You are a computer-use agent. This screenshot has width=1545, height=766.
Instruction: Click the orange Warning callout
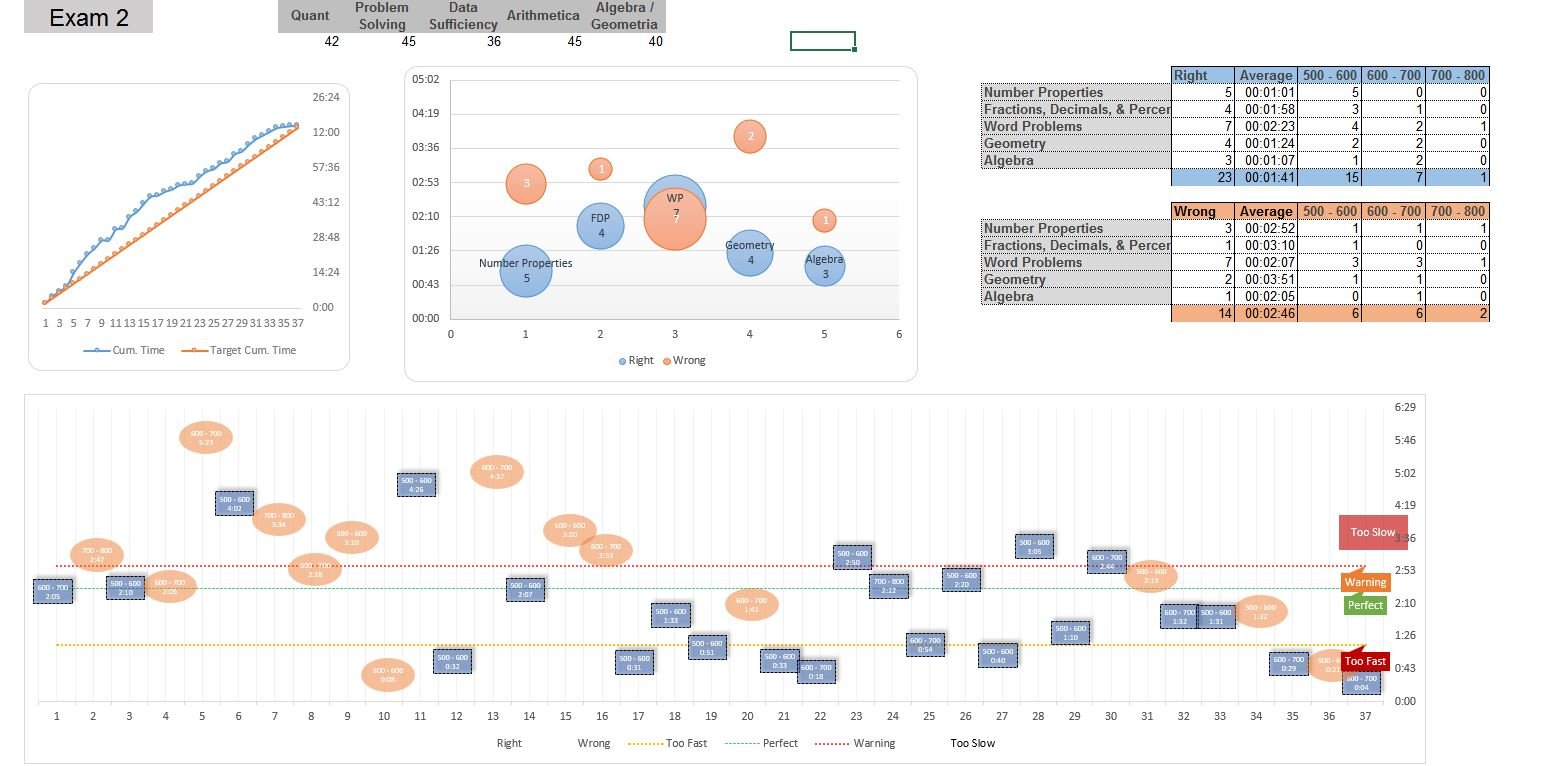click(x=1366, y=582)
